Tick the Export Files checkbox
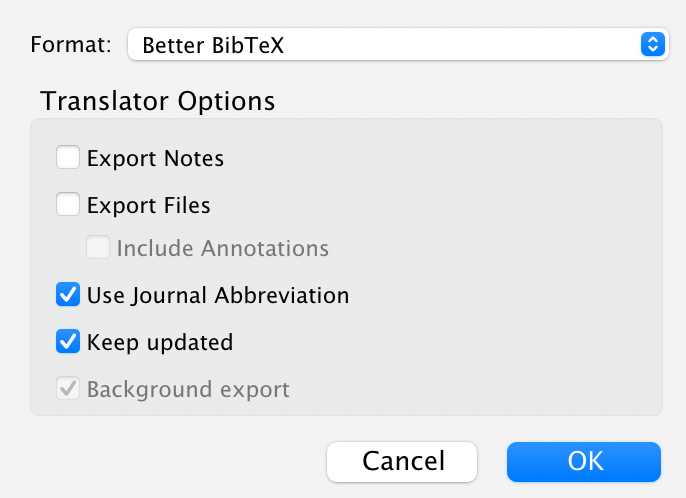Viewport: 686px width, 498px height. tap(68, 204)
